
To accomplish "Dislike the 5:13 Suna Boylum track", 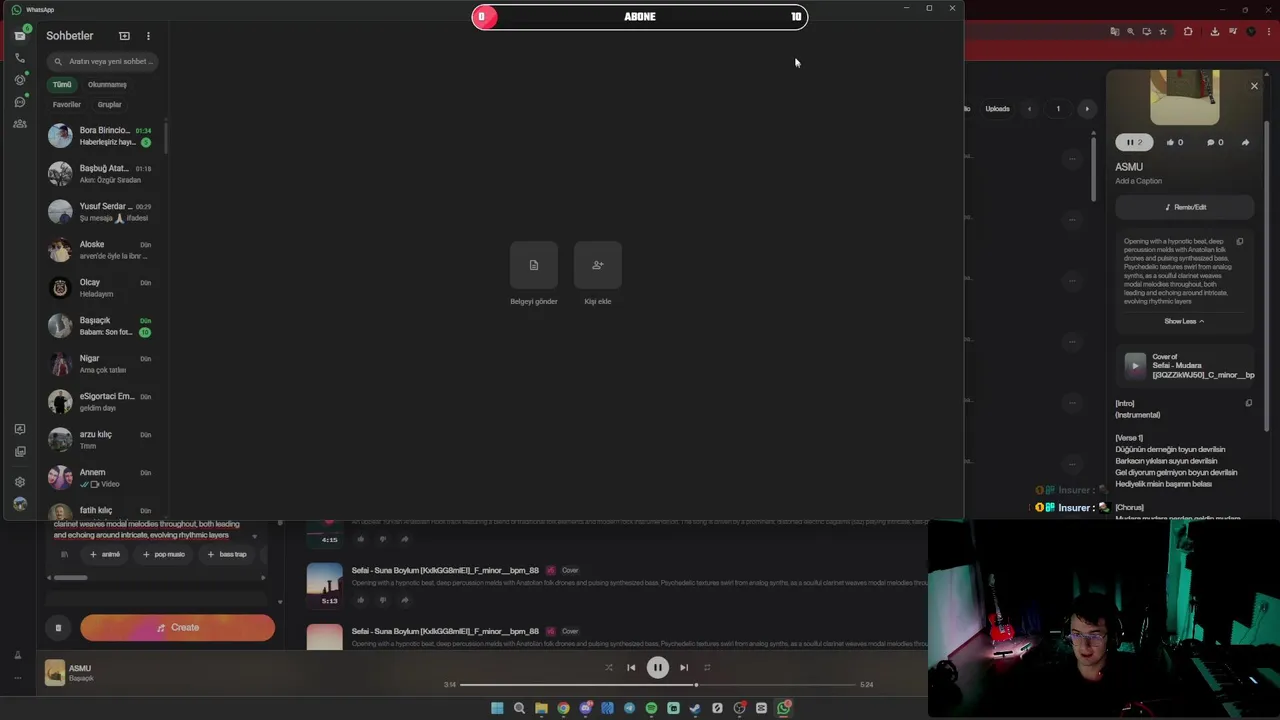I will (x=382, y=600).
